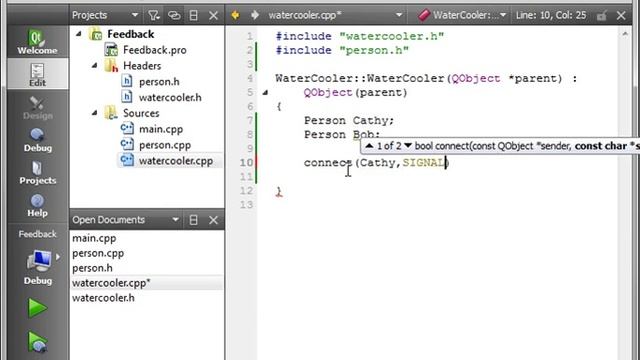Open main.cpp in the Sources folder
Image resolution: width=640 pixels, height=360 pixels.
[x=161, y=129]
